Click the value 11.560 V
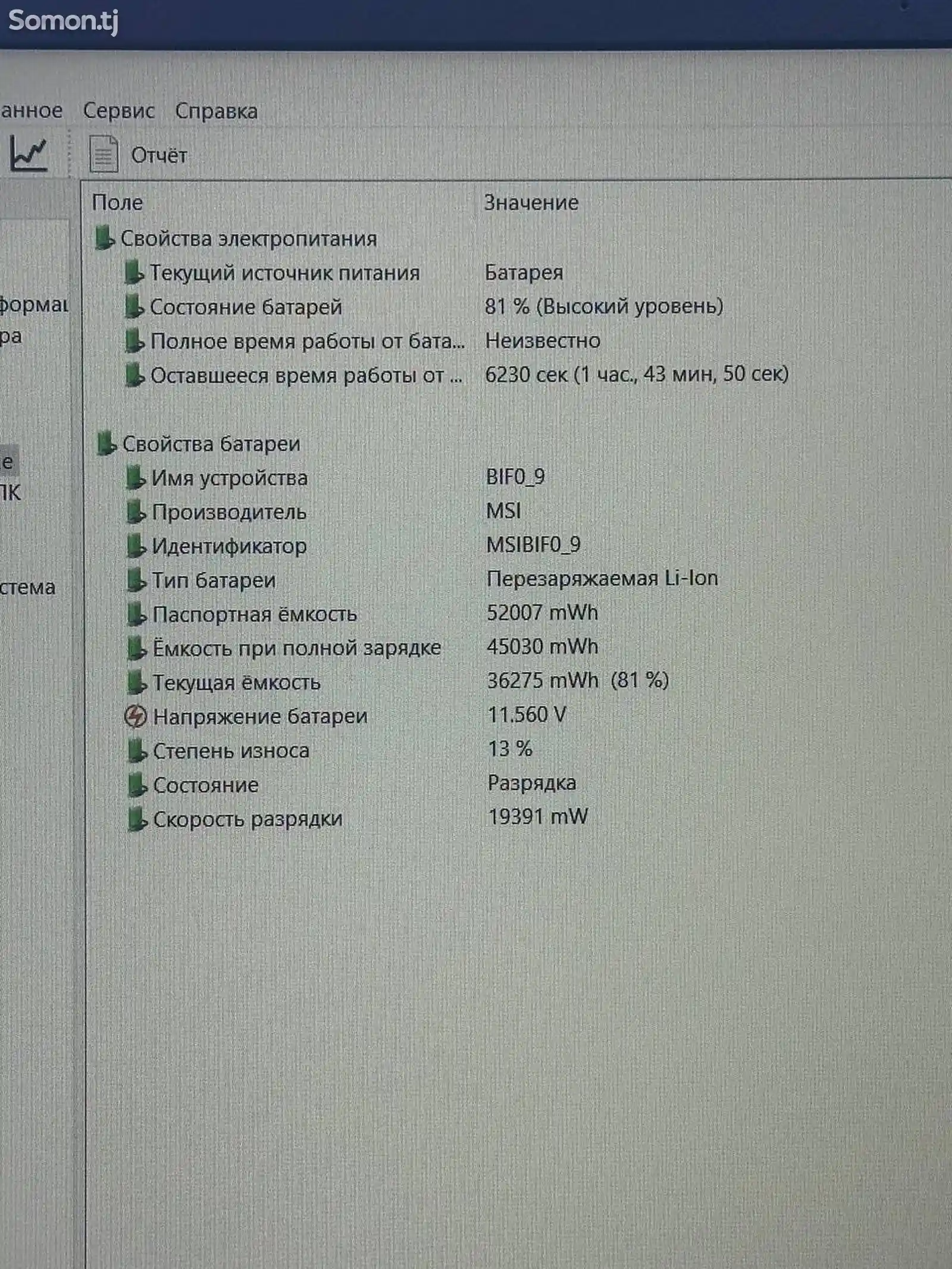 (527, 715)
